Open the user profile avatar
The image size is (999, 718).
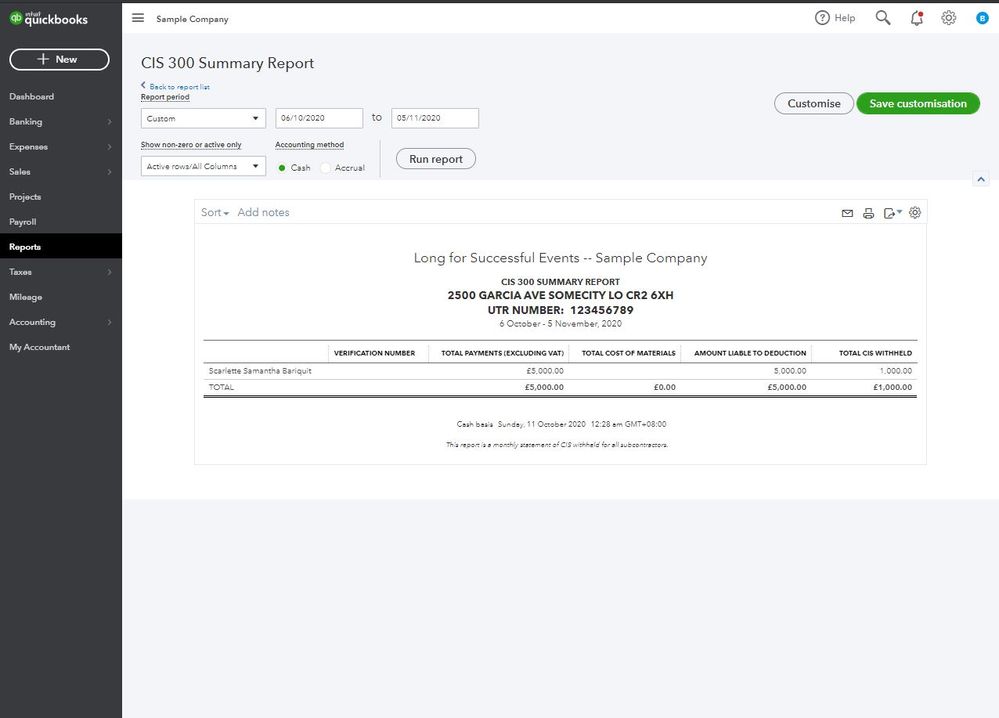pyautogui.click(x=982, y=18)
